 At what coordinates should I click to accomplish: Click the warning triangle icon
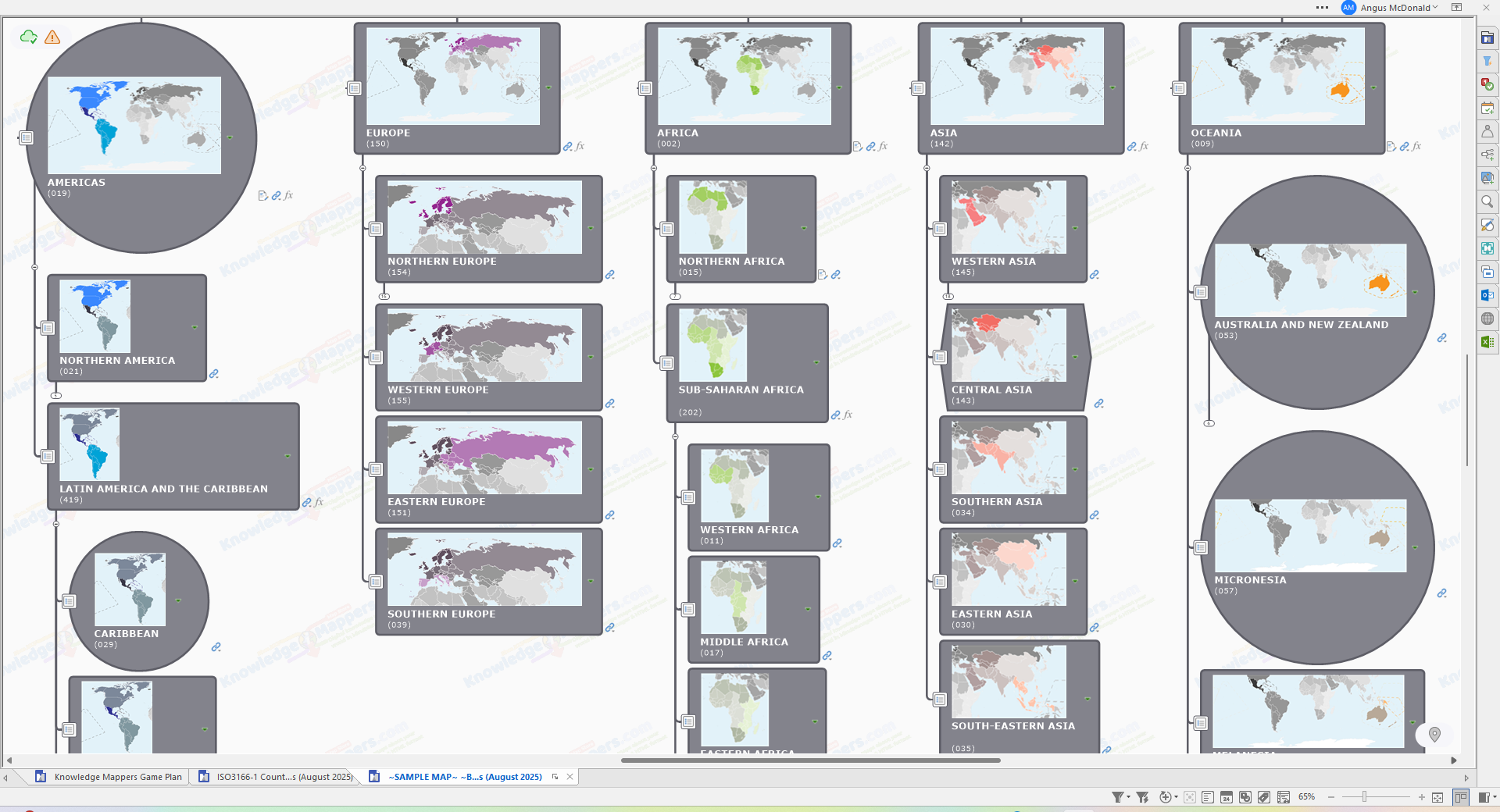point(52,37)
